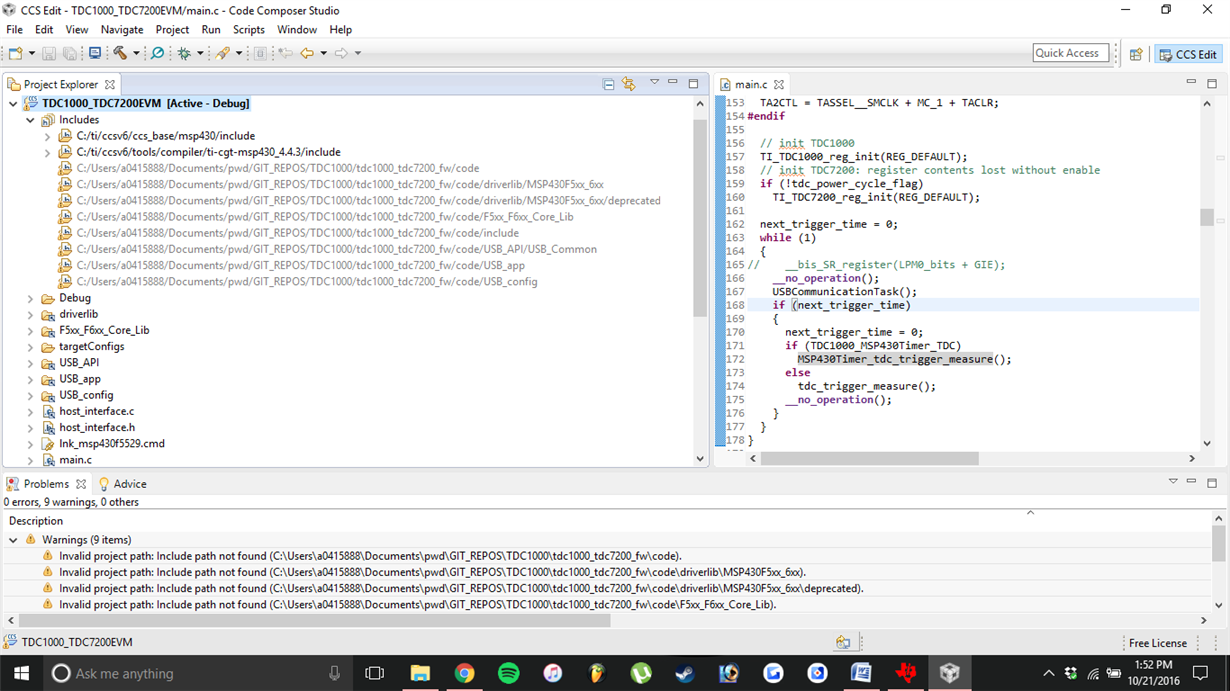Select host_interface.c in Project Explorer
This screenshot has width=1230, height=691.
96,411
